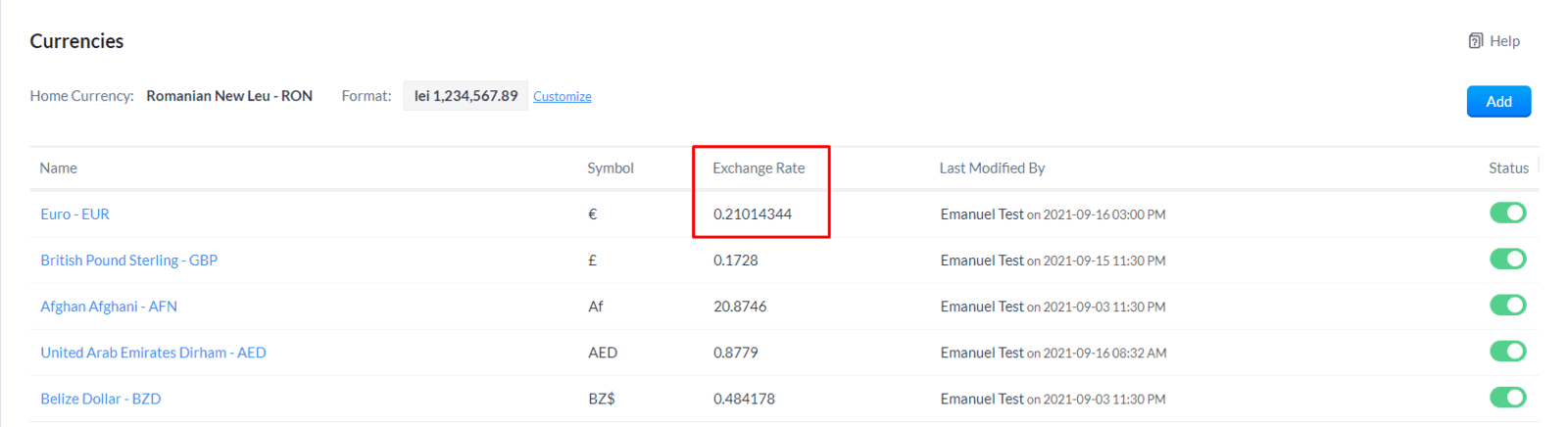Image resolution: width=1568 pixels, height=427 pixels.
Task: Open the Euro - EUR currency
Action: [75, 214]
